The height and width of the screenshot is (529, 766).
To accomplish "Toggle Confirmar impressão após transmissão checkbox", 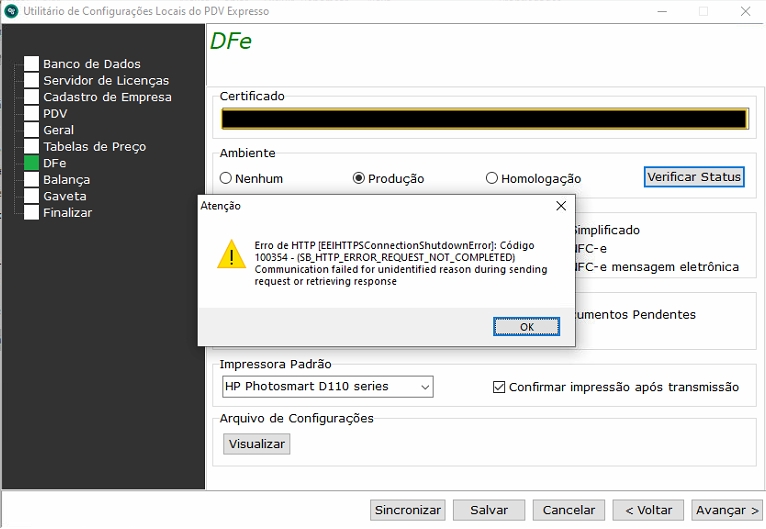I will (616, 387).
